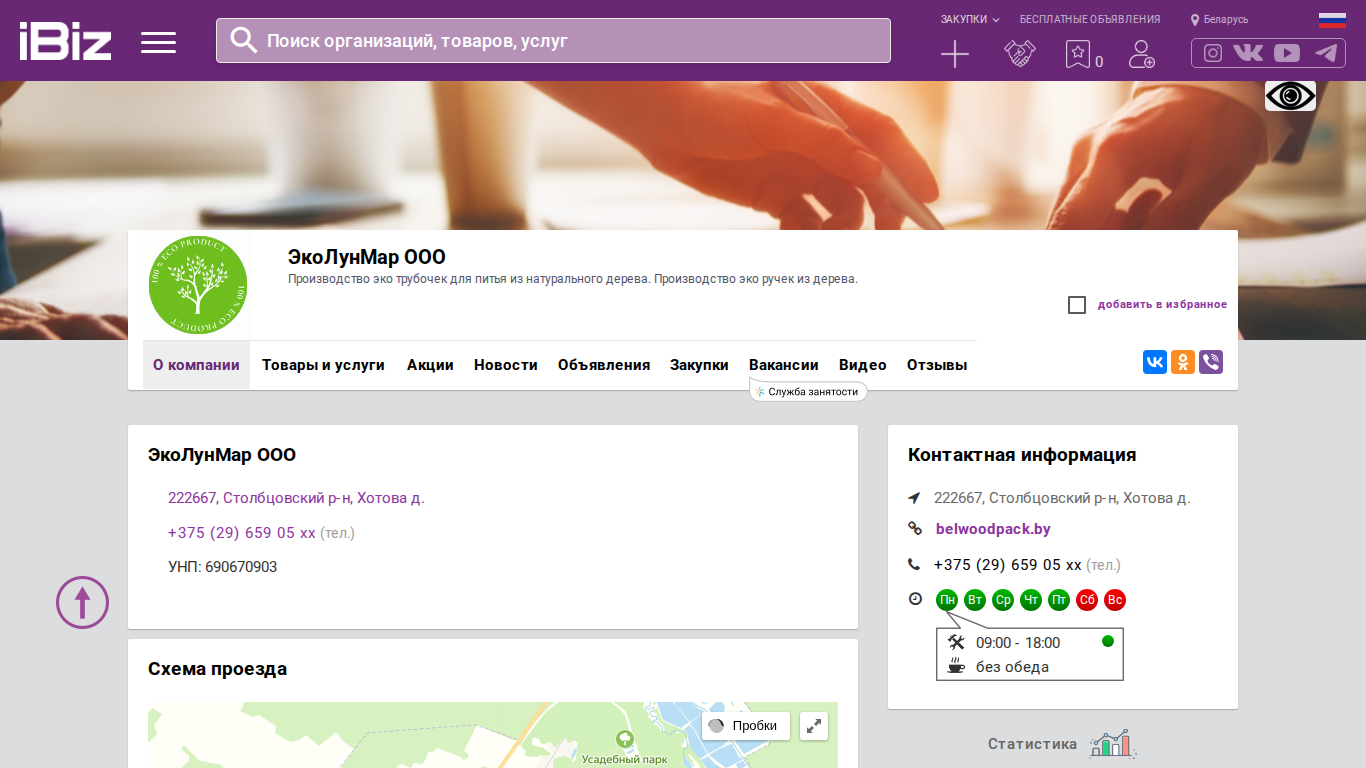The image size is (1366, 768).
Task: Click the address link in company card
Action: 296,498
